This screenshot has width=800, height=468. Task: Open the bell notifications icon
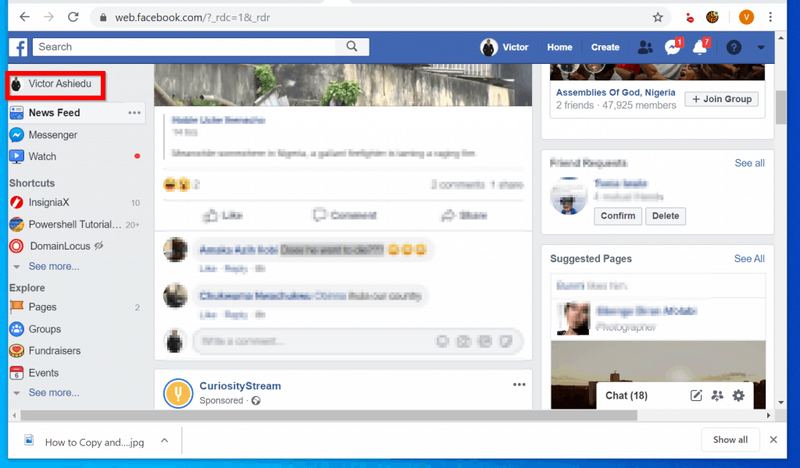pyautogui.click(x=701, y=47)
